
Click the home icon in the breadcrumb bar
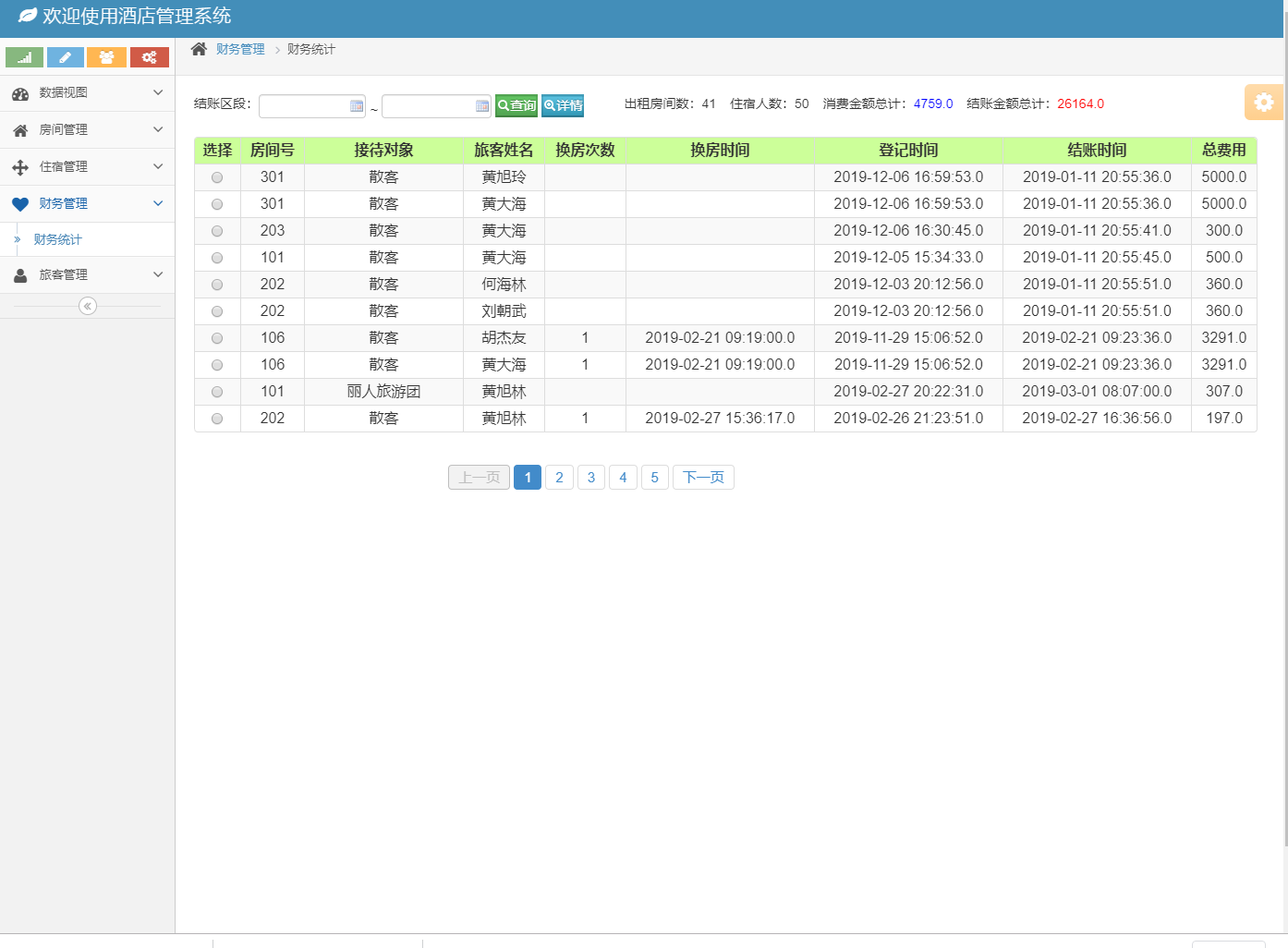[x=198, y=51]
